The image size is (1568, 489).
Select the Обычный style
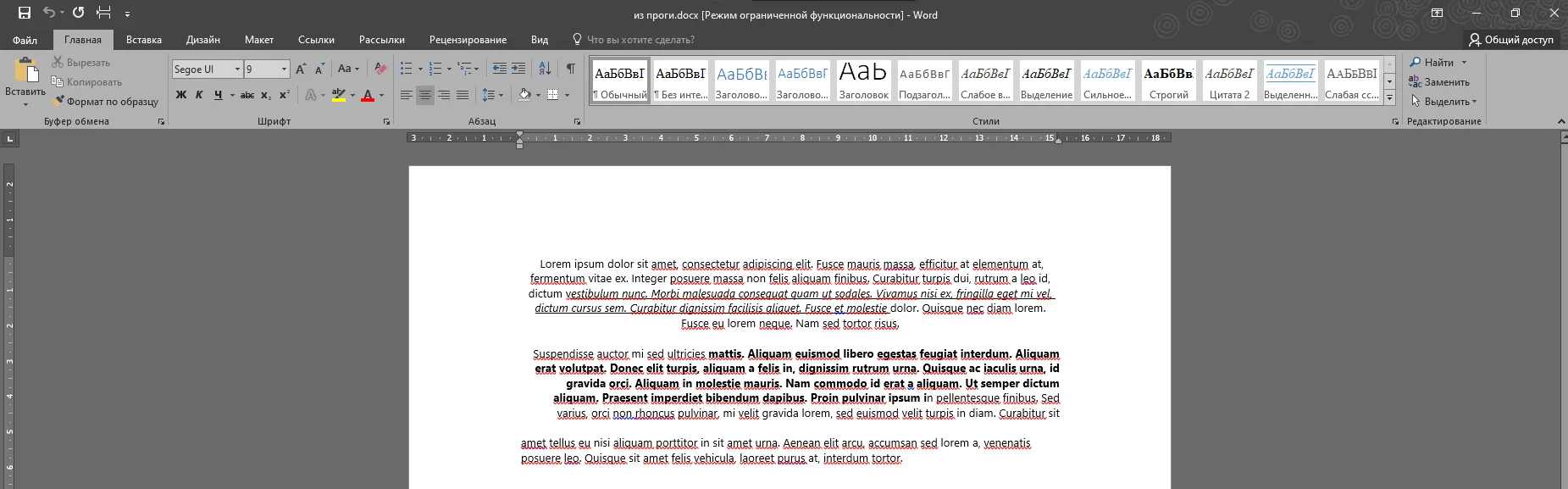pyautogui.click(x=620, y=81)
